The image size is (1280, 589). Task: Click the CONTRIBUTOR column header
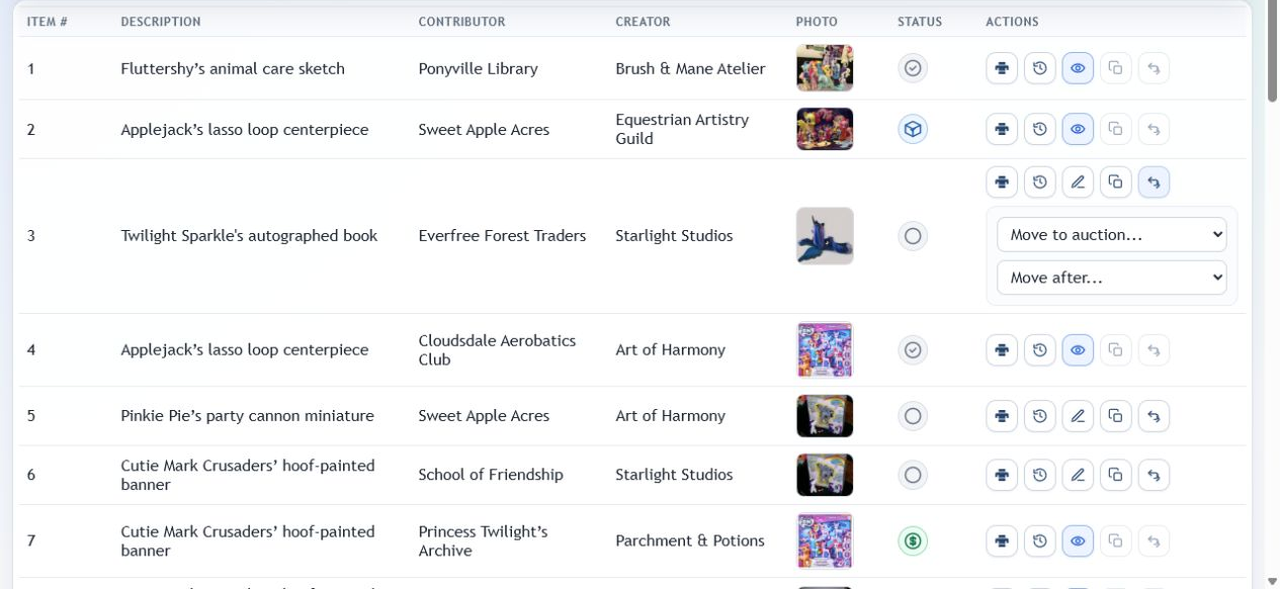461,21
